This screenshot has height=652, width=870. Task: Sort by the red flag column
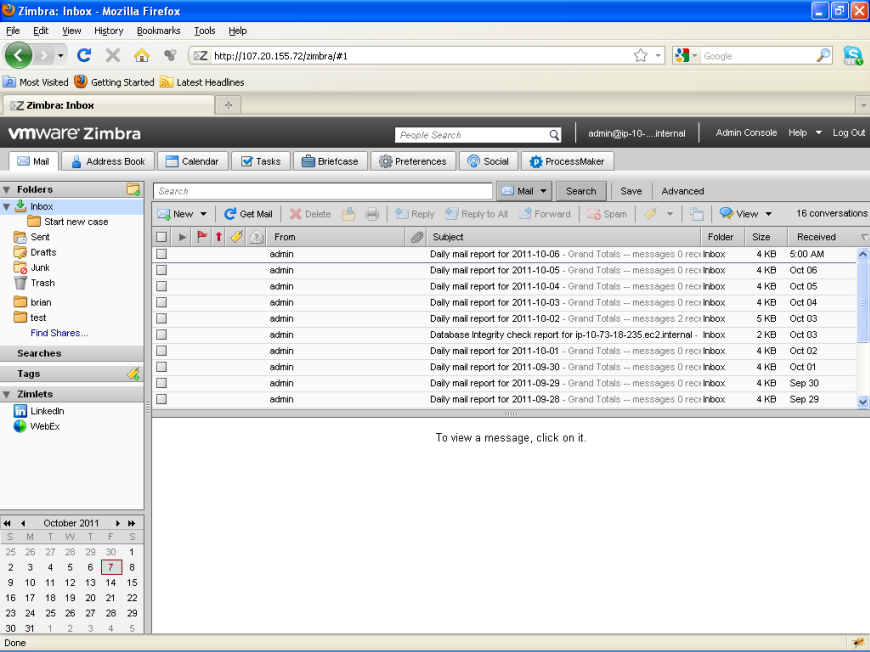201,237
